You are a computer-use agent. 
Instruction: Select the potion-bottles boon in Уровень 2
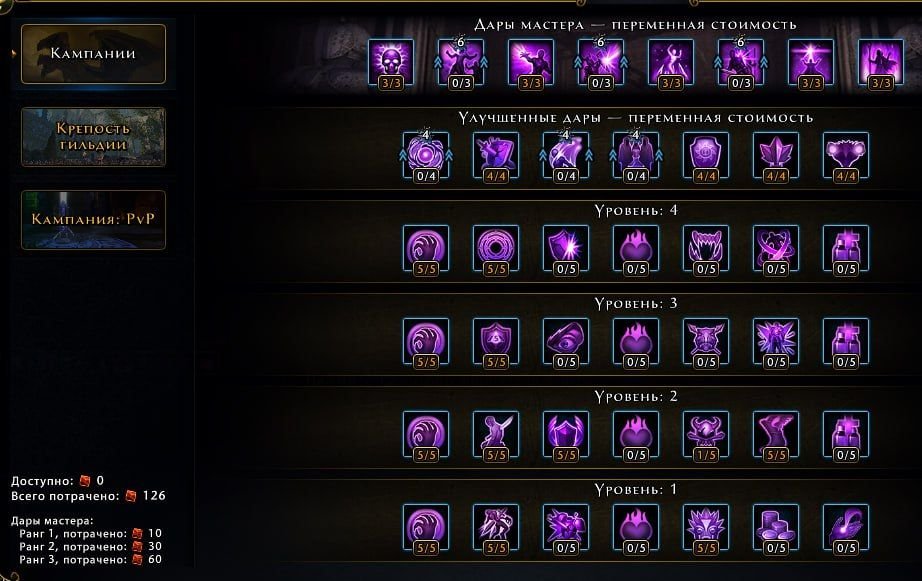[846, 436]
